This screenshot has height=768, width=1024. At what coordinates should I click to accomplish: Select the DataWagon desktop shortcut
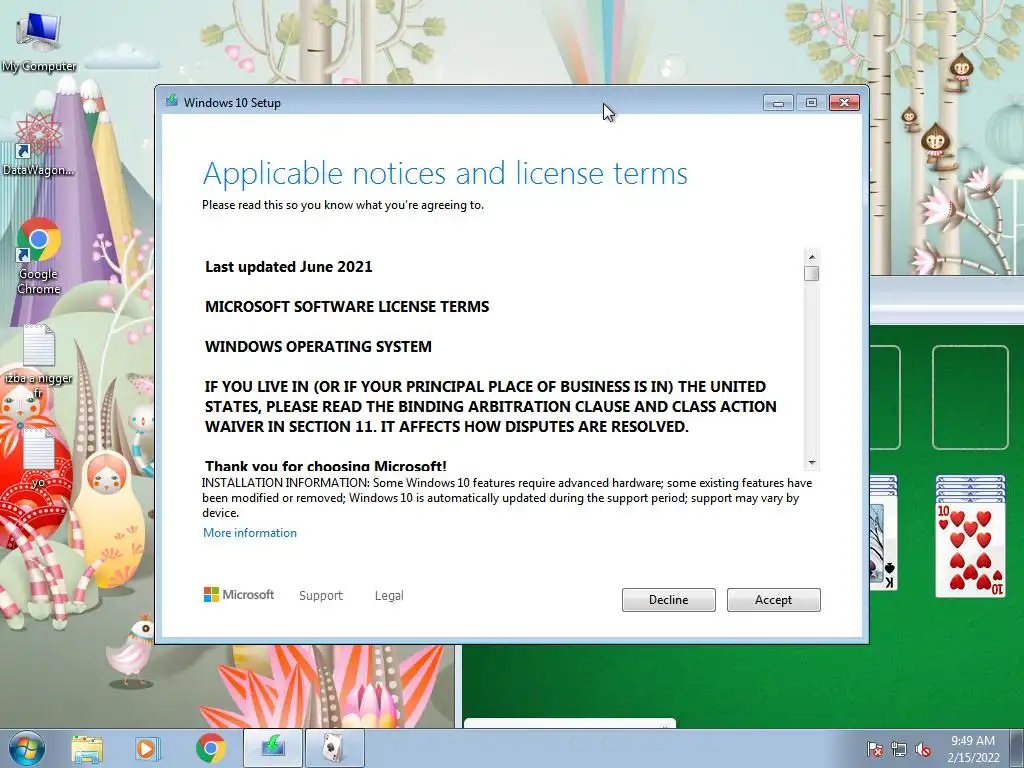click(39, 145)
